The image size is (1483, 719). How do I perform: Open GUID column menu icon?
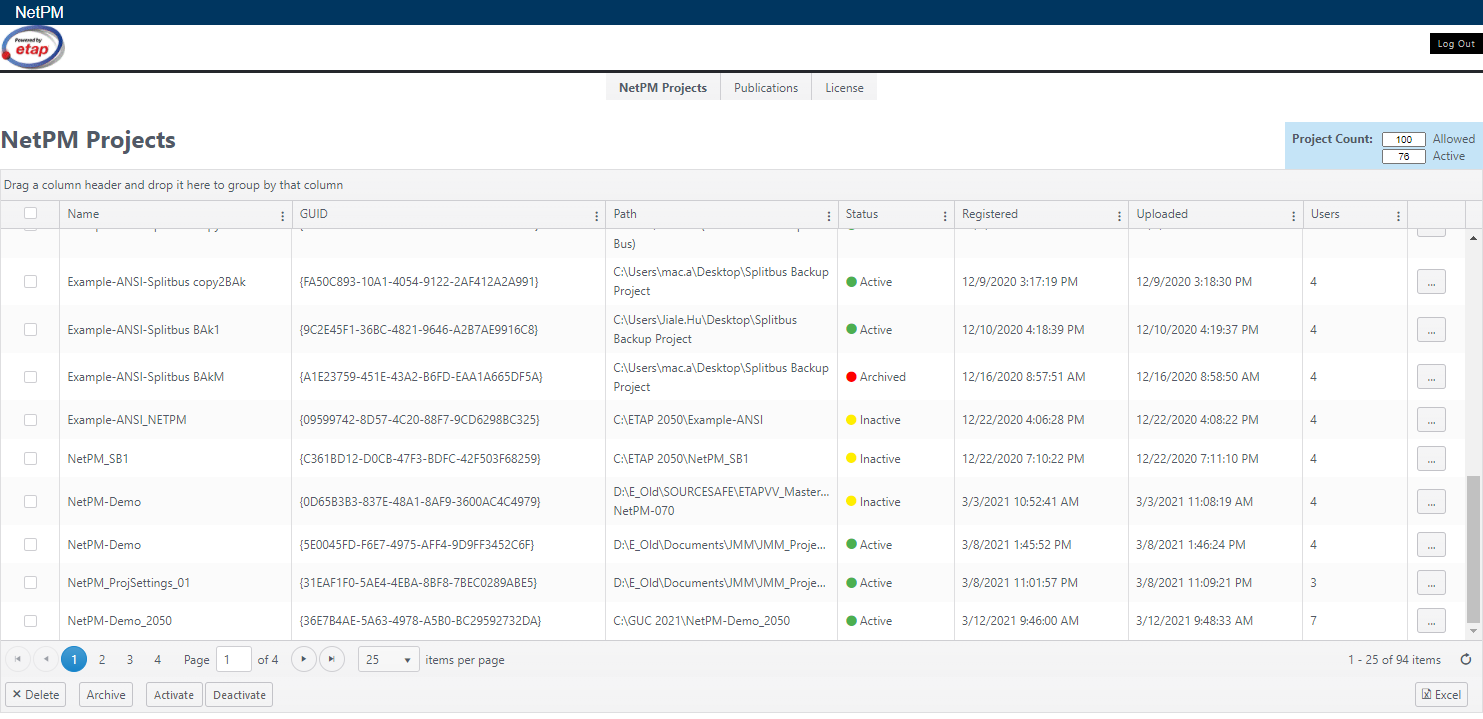[597, 215]
